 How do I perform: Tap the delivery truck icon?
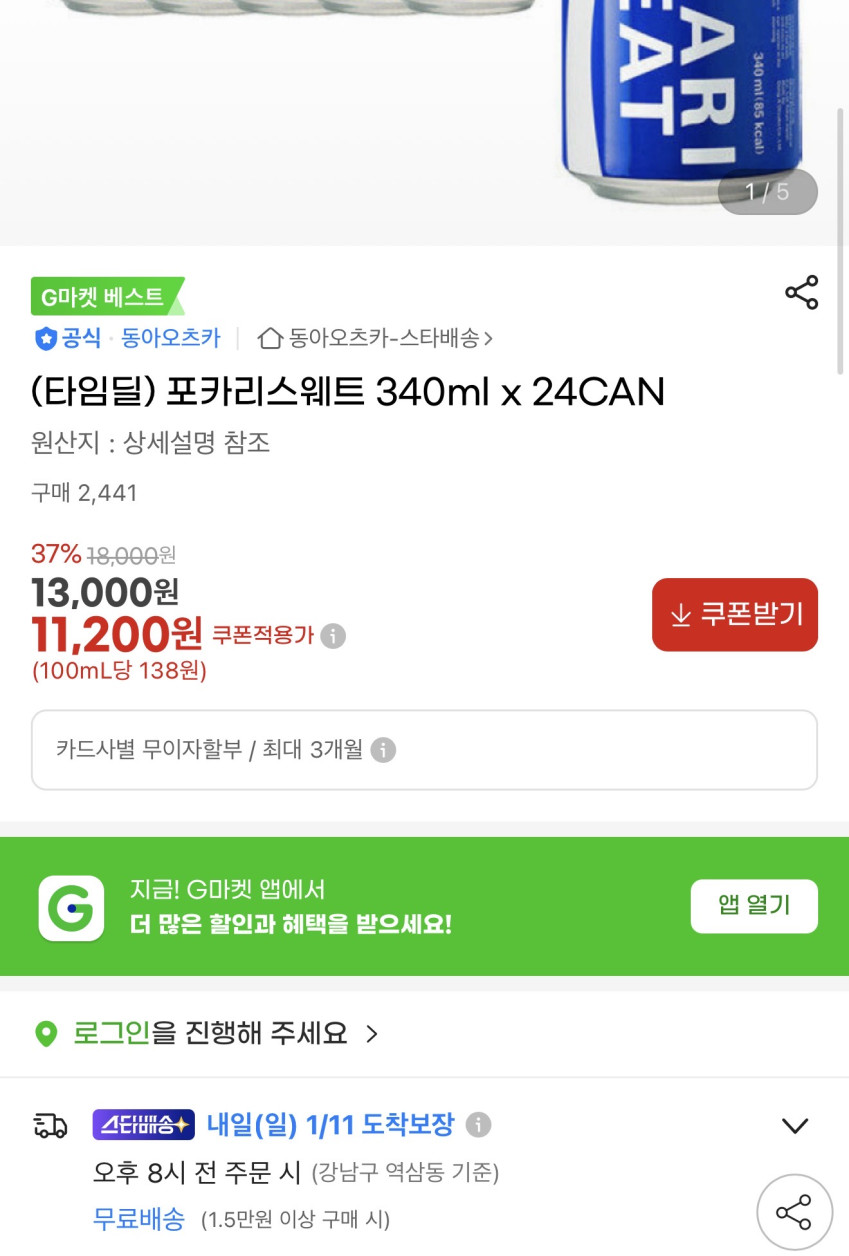click(50, 1126)
